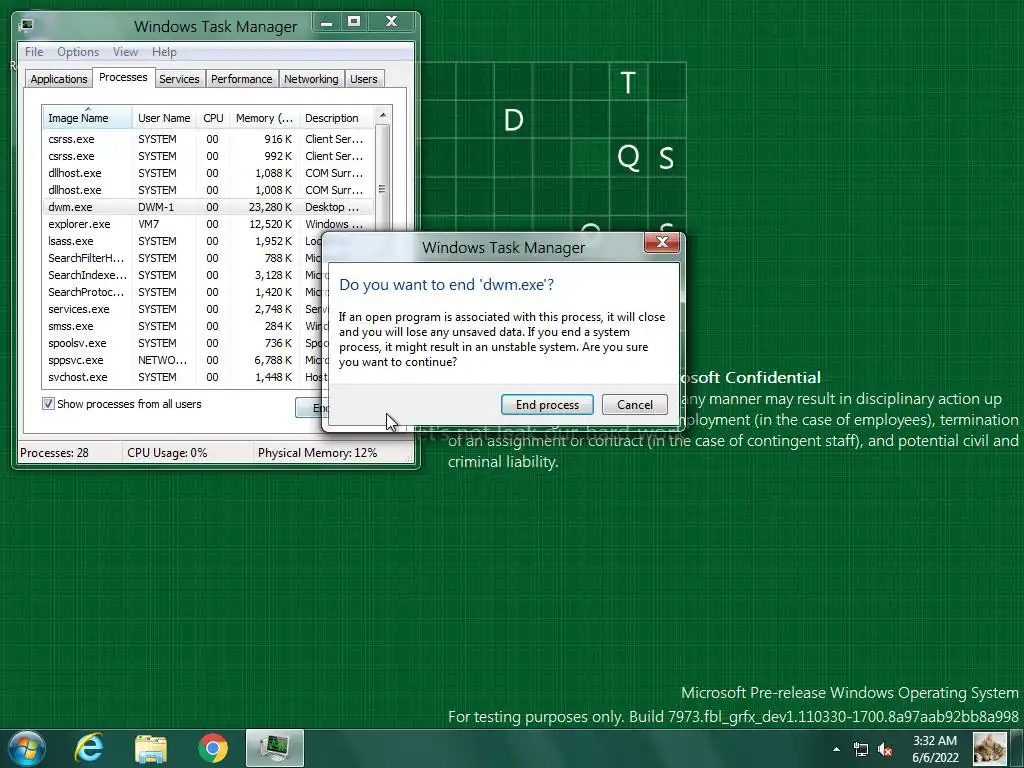Click Physical Memory: 12% status entry

pyautogui.click(x=317, y=453)
